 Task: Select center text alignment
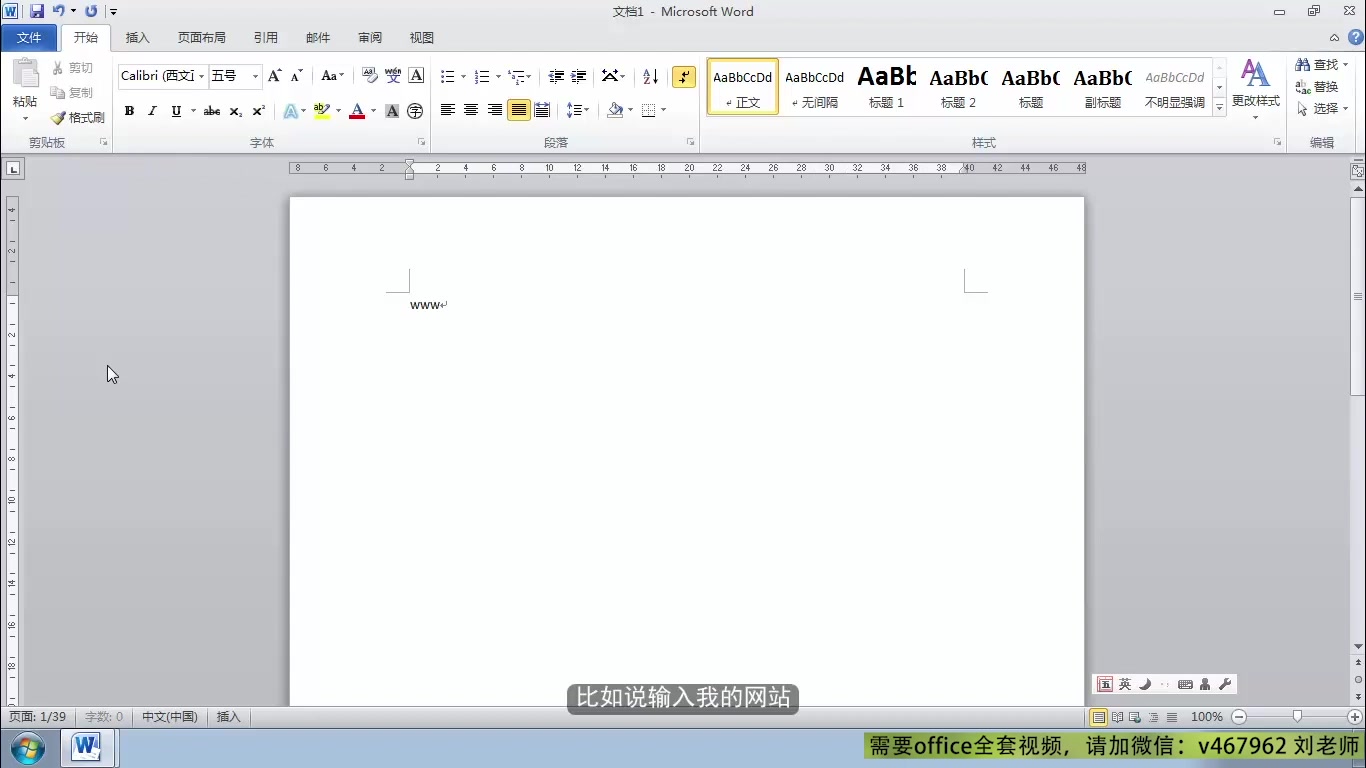pos(470,110)
